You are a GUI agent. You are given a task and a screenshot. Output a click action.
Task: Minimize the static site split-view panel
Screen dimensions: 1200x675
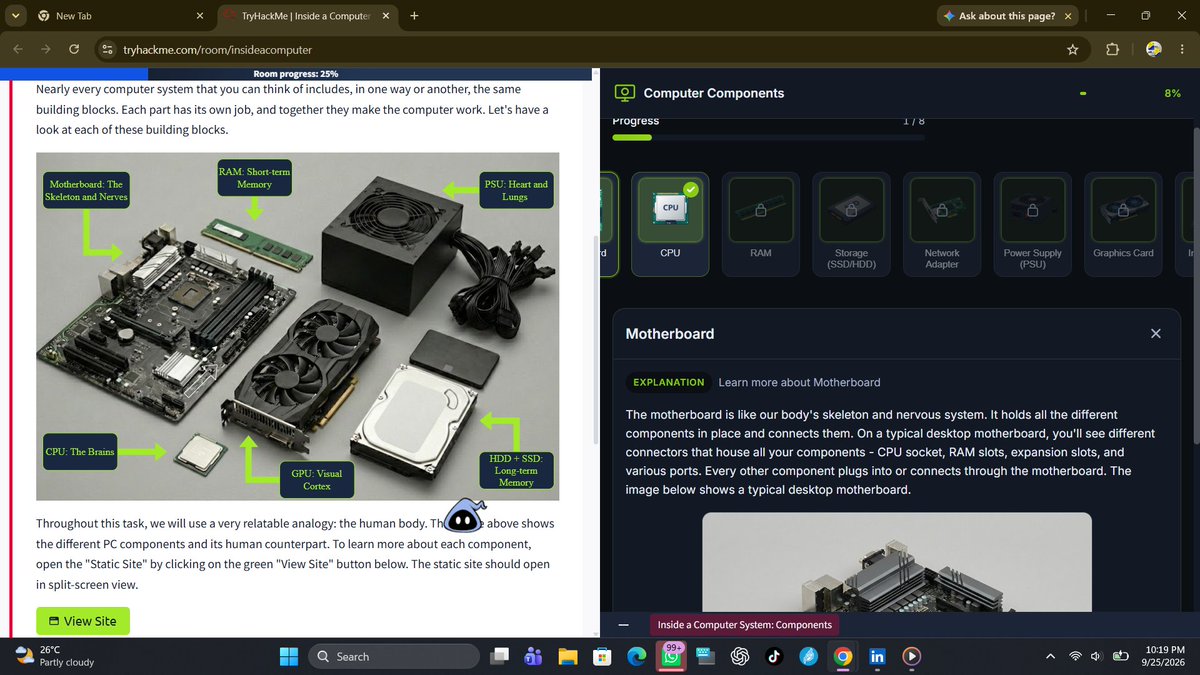623,625
